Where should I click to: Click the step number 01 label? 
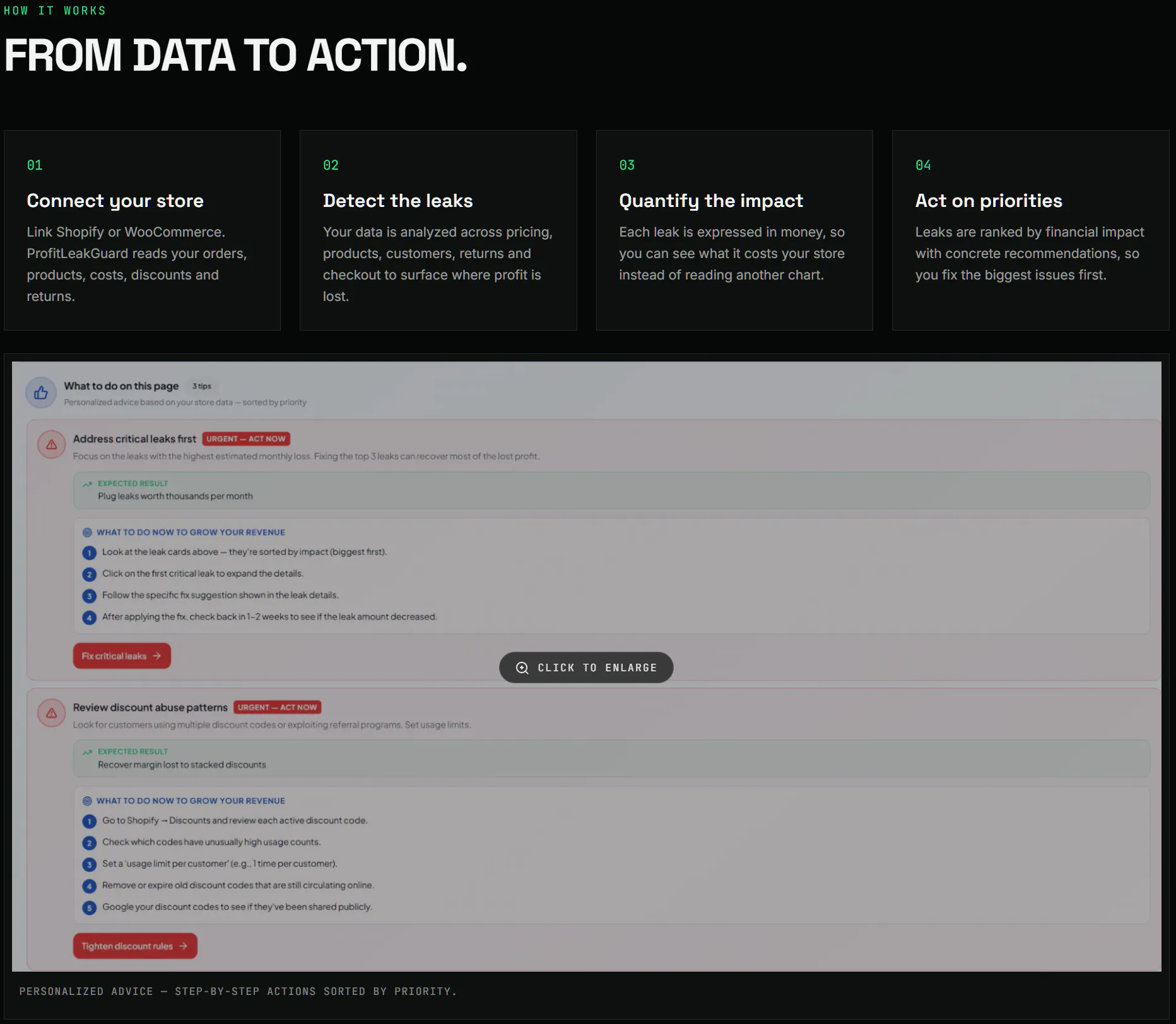[35, 165]
